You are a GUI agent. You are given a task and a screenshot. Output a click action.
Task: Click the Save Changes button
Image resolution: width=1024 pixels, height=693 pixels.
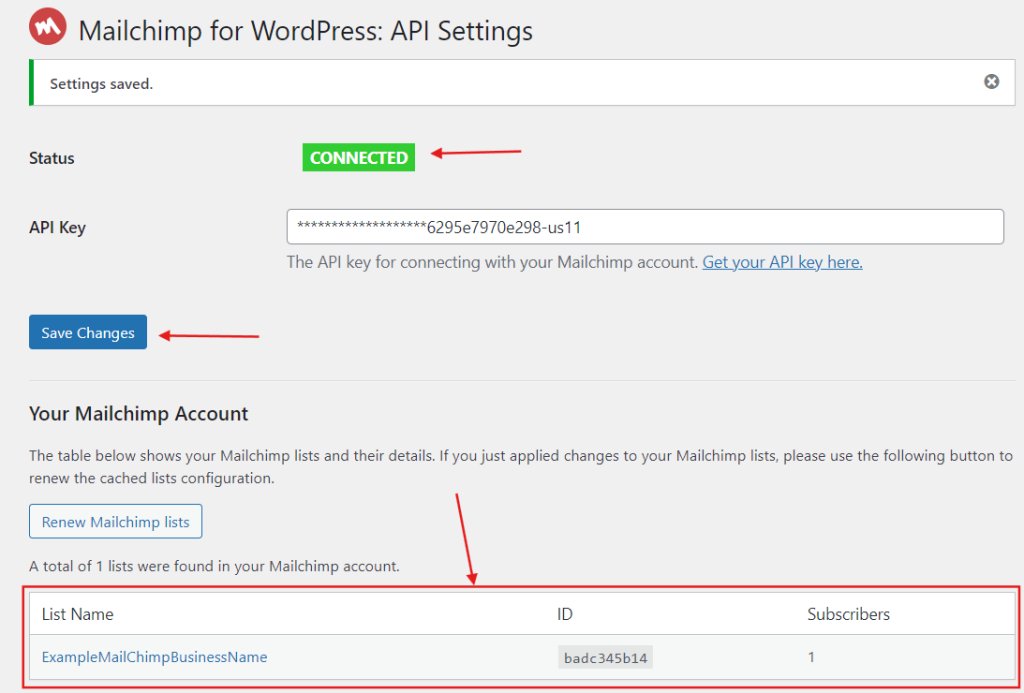[x=88, y=332]
